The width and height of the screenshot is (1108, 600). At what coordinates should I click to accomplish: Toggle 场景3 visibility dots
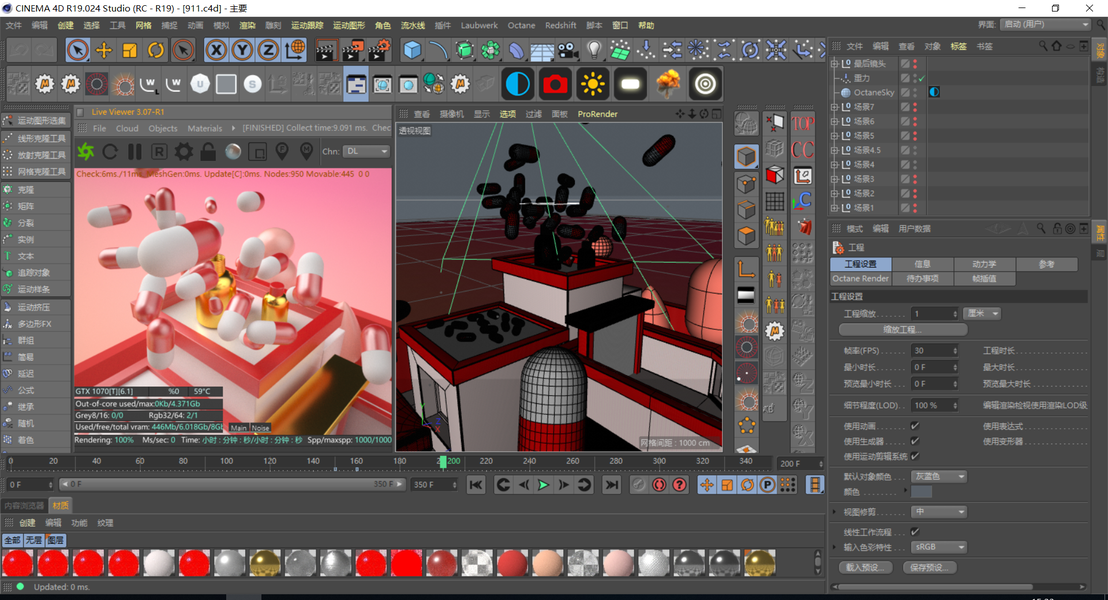915,179
